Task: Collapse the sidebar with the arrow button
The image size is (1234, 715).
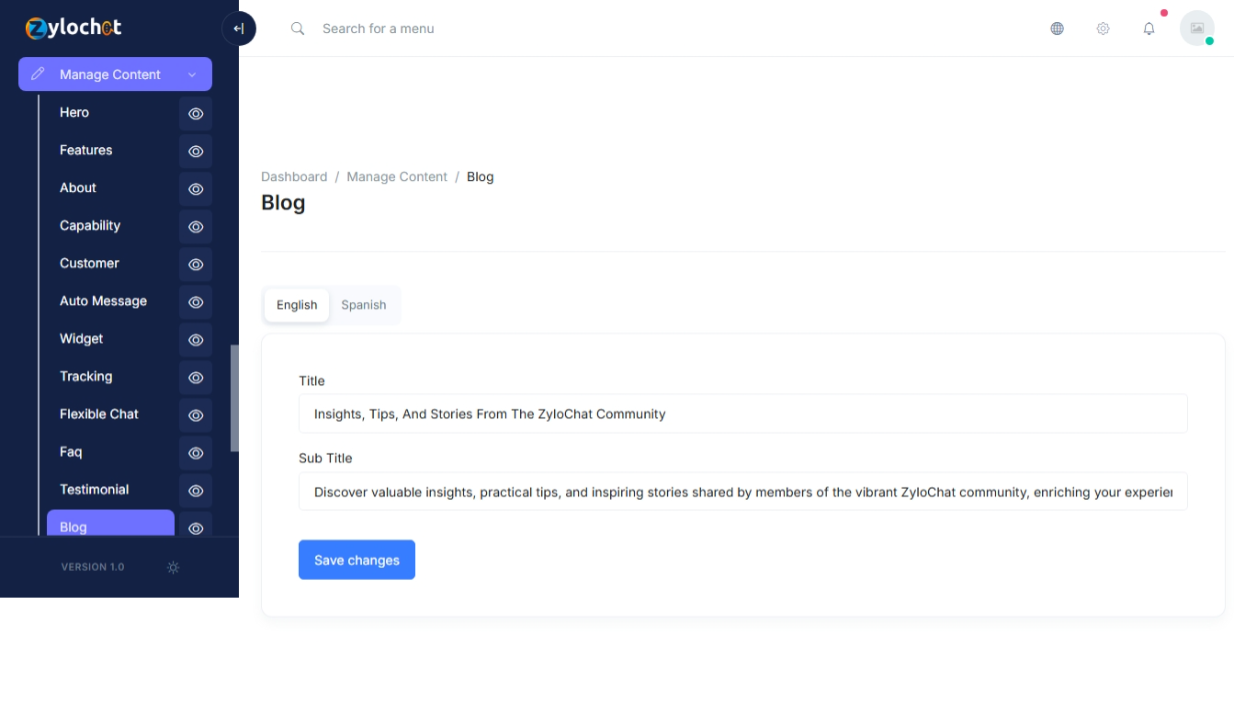Action: coord(239,29)
